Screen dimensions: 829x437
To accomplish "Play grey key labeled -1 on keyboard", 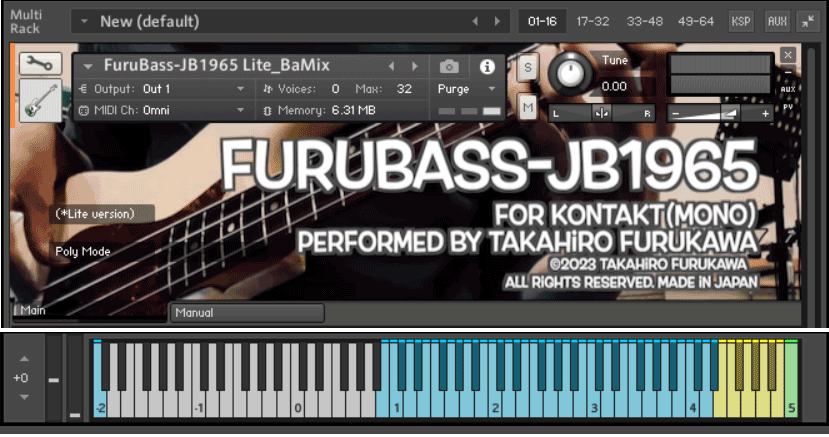I will tap(199, 407).
